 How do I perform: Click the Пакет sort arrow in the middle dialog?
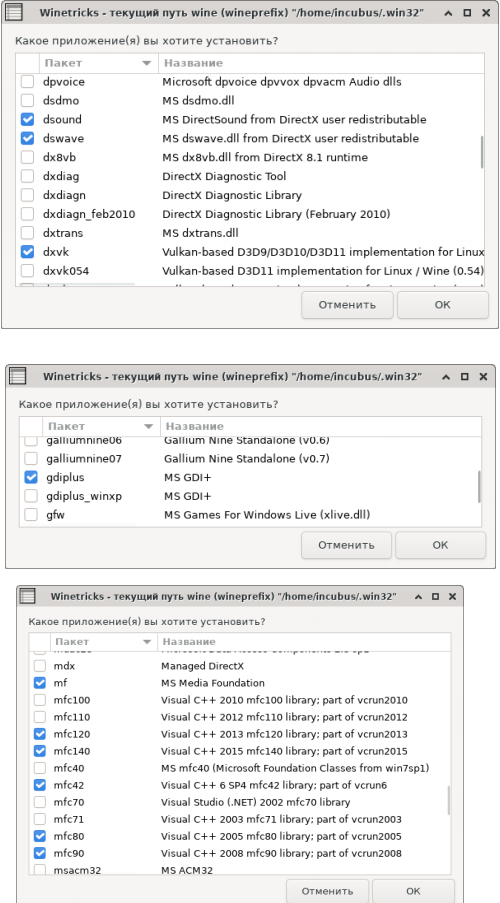[x=149, y=427]
